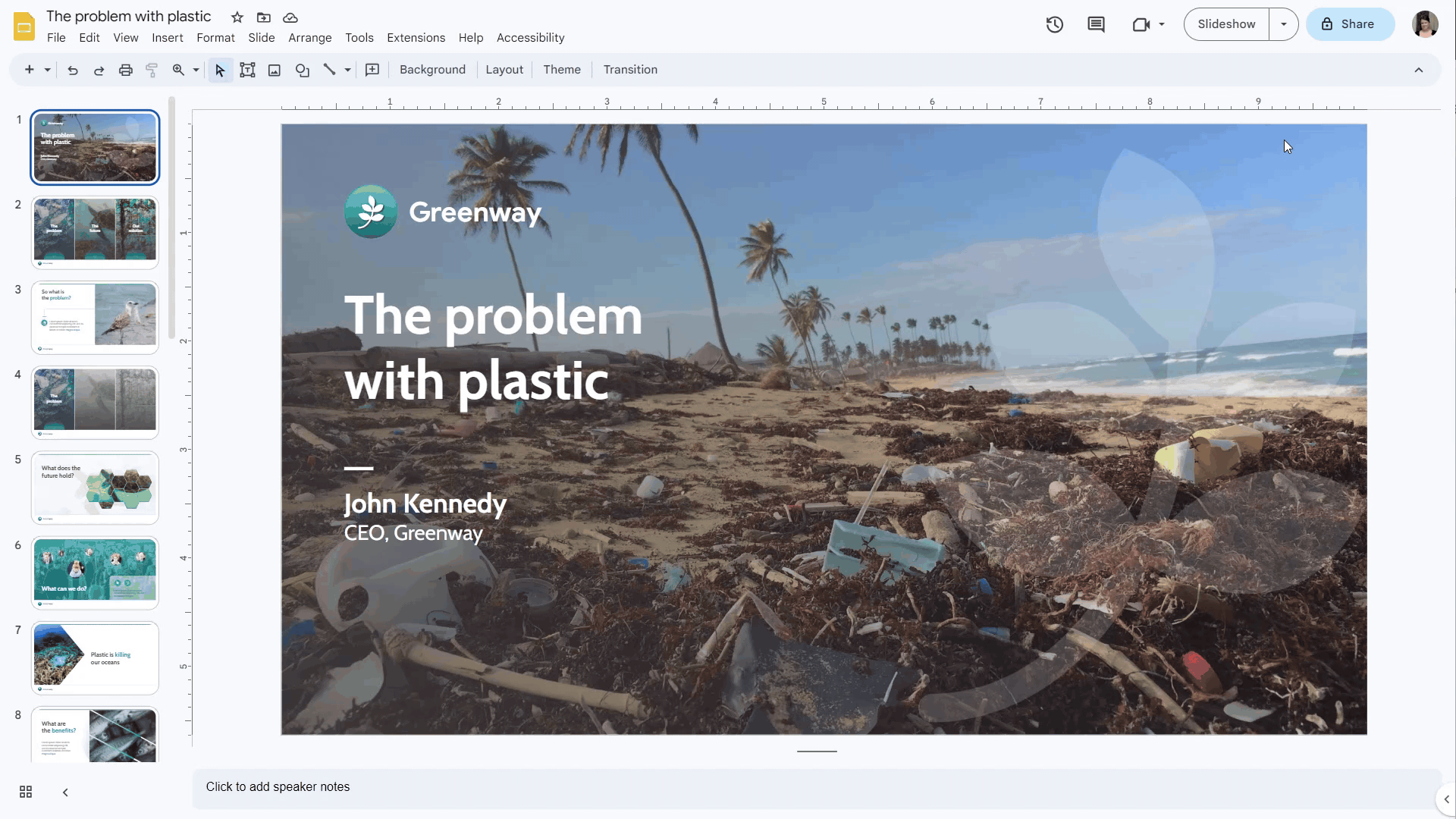Open the Insert menu

(168, 37)
